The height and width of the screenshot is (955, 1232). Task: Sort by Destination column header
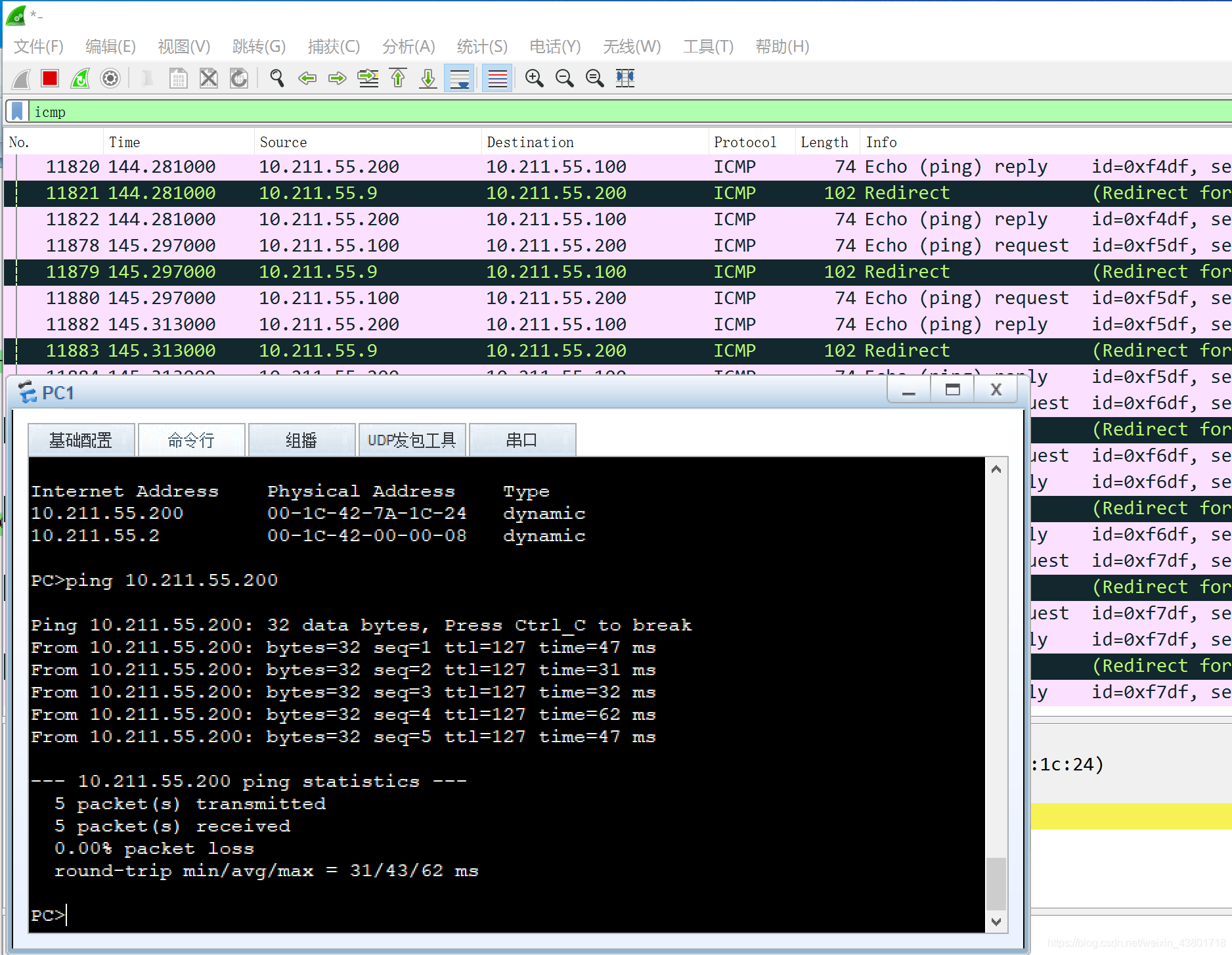click(x=595, y=142)
